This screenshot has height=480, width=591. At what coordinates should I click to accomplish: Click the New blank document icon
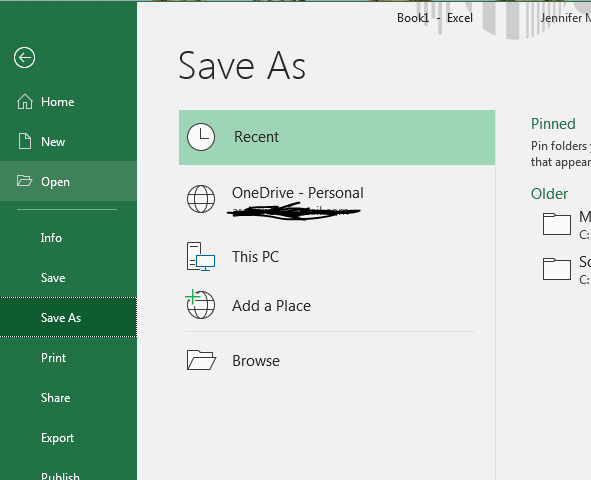point(25,141)
